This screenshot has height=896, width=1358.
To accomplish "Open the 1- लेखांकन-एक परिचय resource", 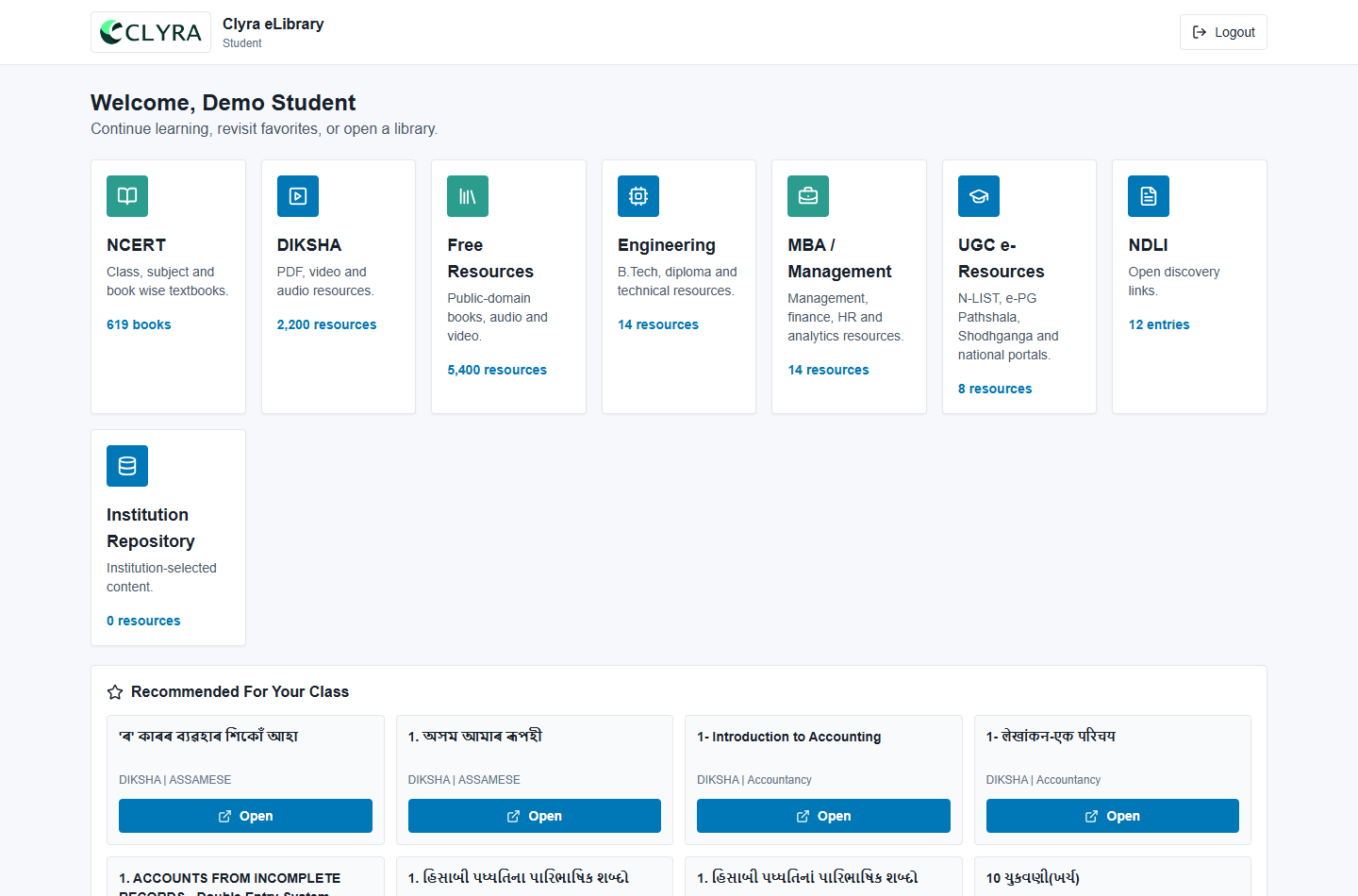I will (1113, 816).
